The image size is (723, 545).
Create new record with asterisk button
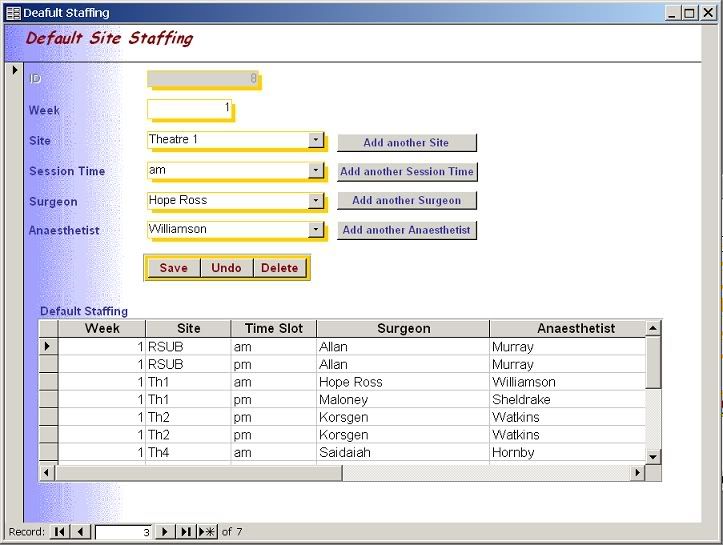coord(207,532)
